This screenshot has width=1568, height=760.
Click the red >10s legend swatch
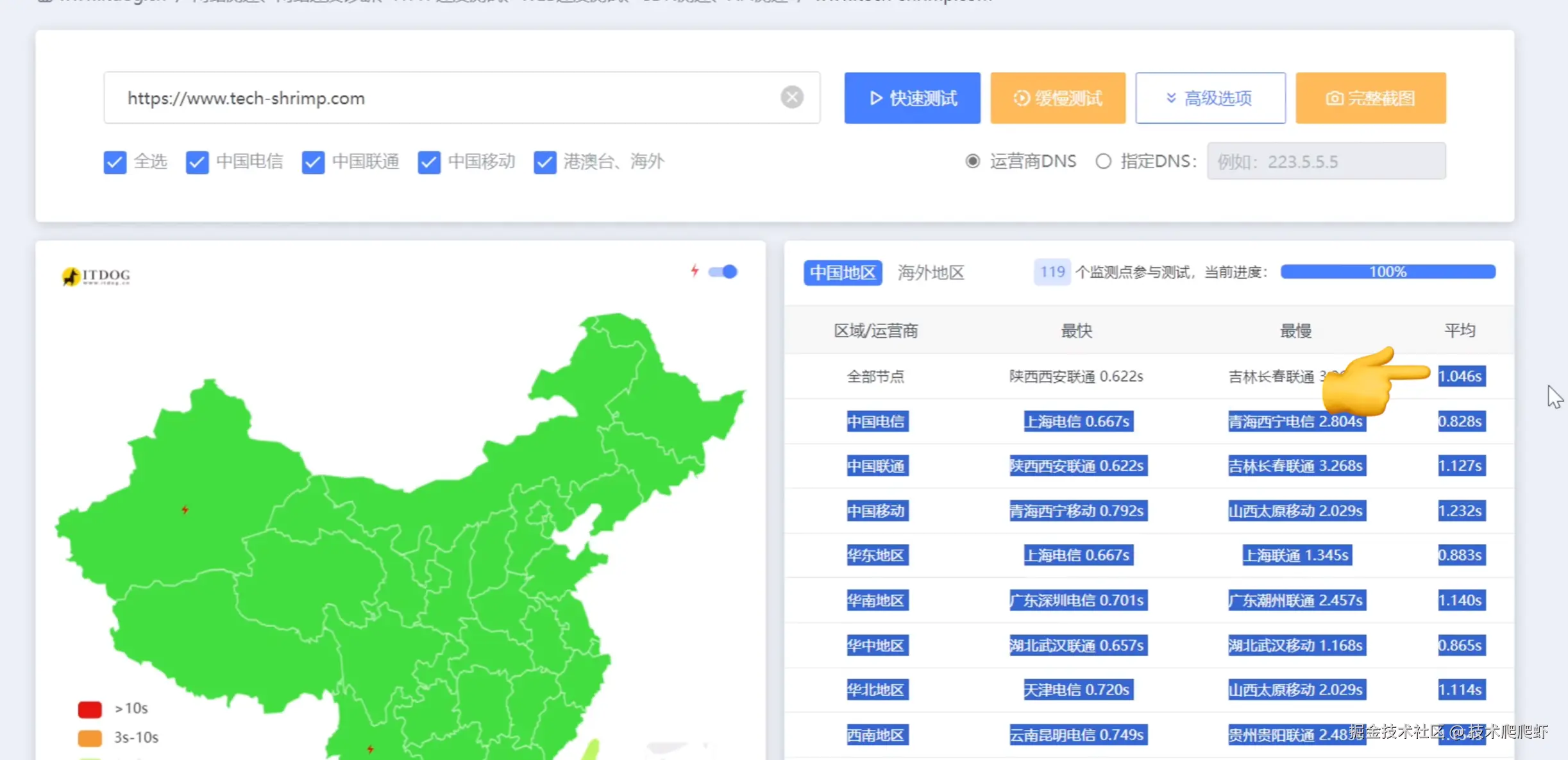(90, 709)
